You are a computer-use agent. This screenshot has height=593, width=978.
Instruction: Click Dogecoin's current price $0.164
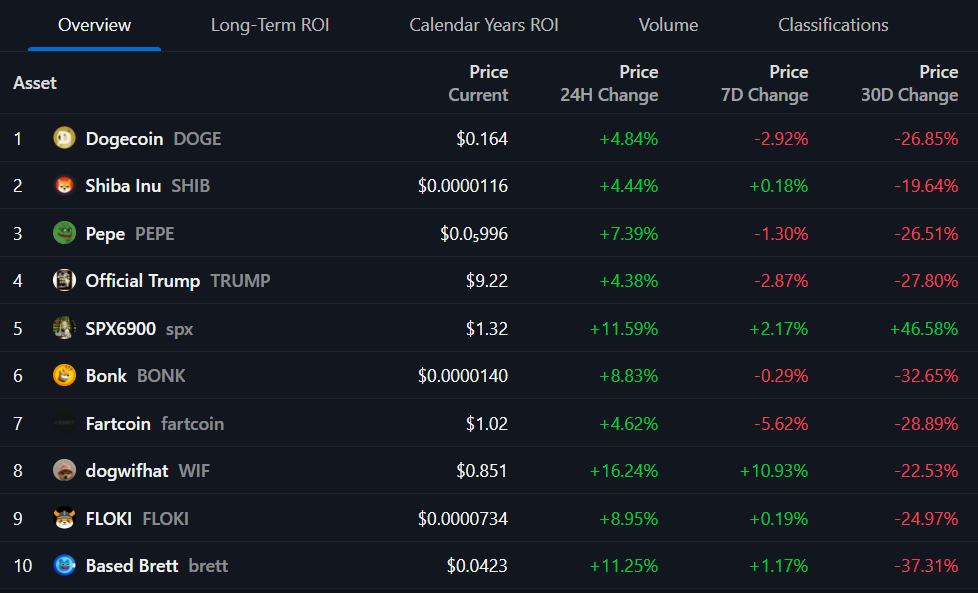482,138
